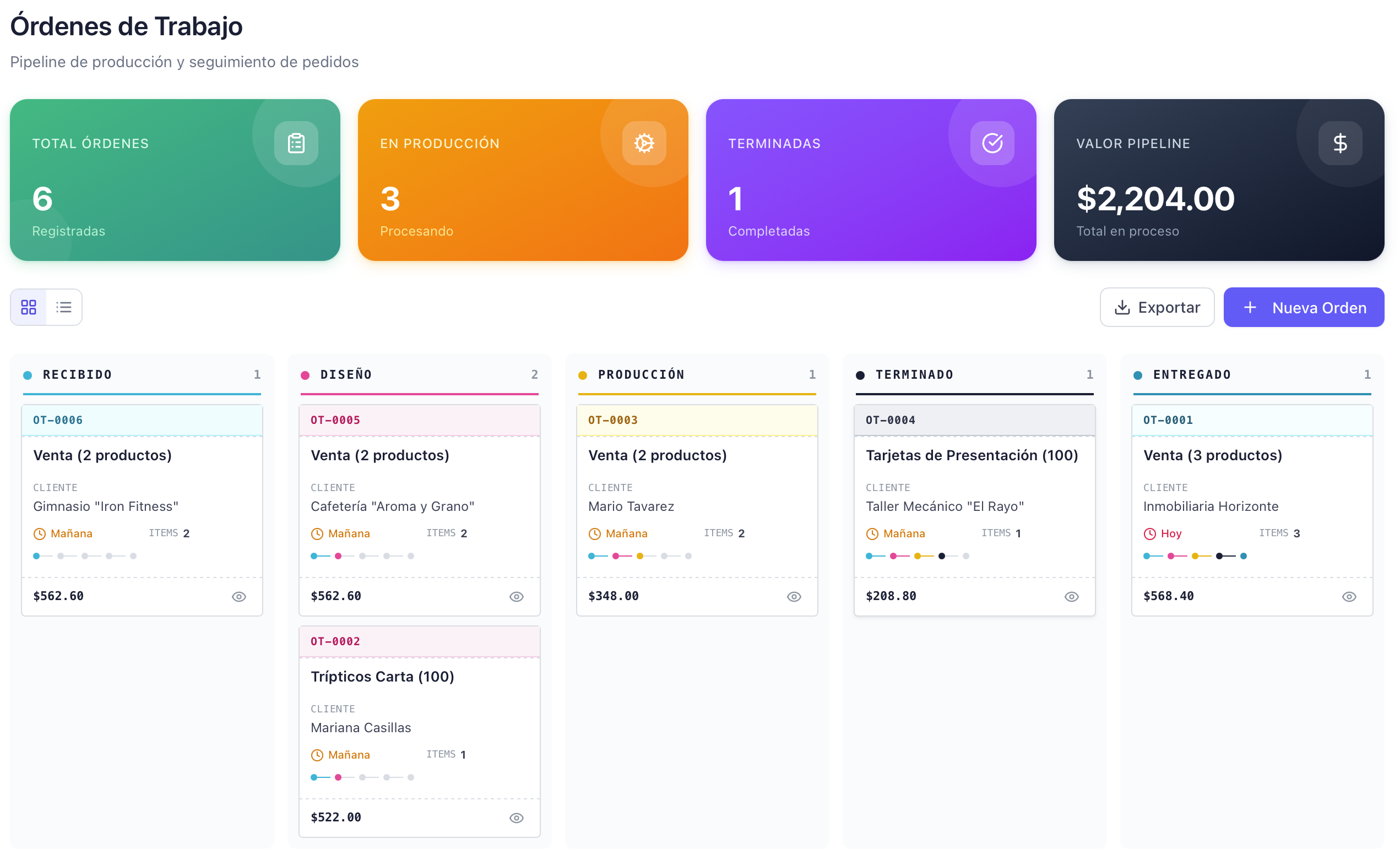Open Tarjetas de Presentación (100) card title
This screenshot has height=850, width=1400.
pos(971,455)
